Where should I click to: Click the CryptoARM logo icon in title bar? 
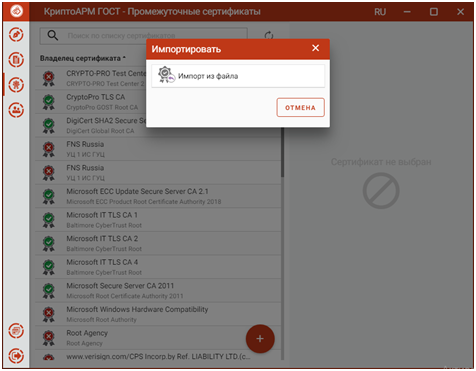click(16, 11)
